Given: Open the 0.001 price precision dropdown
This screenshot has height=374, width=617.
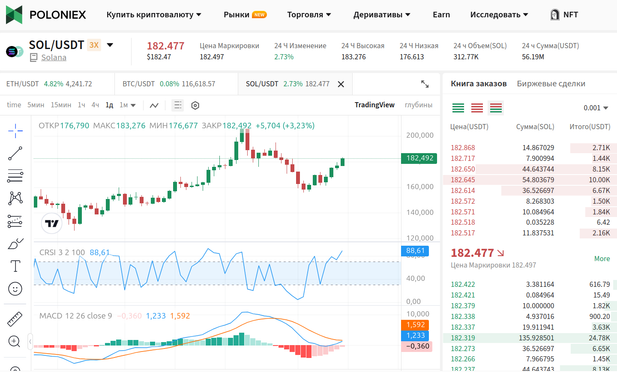Looking at the screenshot, I should coord(596,108).
